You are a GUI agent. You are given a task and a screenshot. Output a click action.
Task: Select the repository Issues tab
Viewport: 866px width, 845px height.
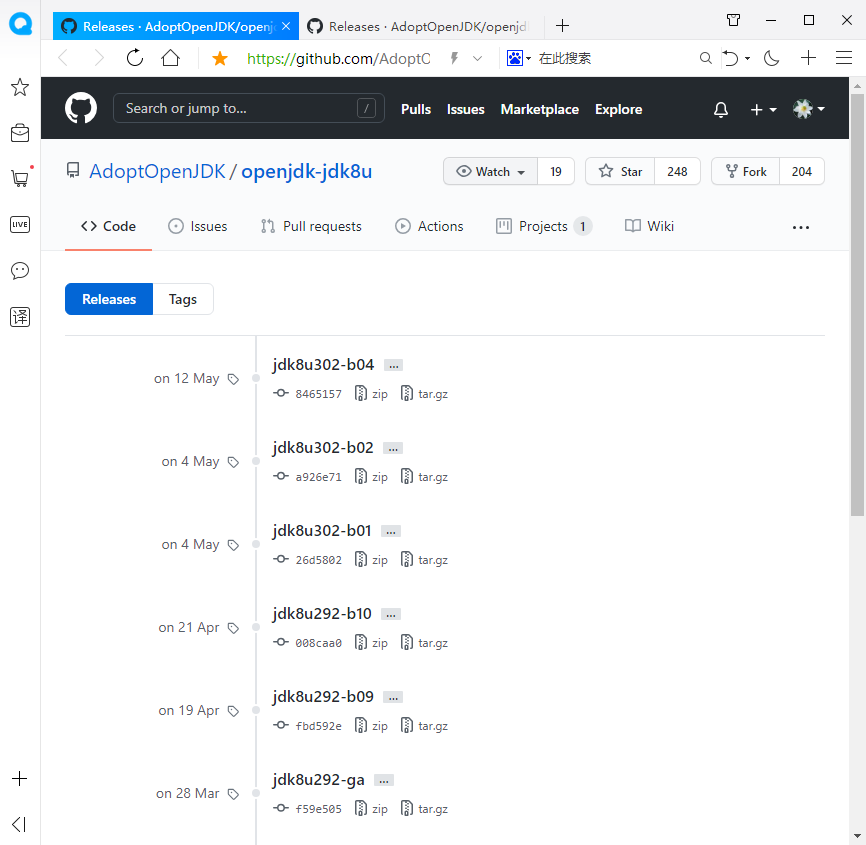198,226
